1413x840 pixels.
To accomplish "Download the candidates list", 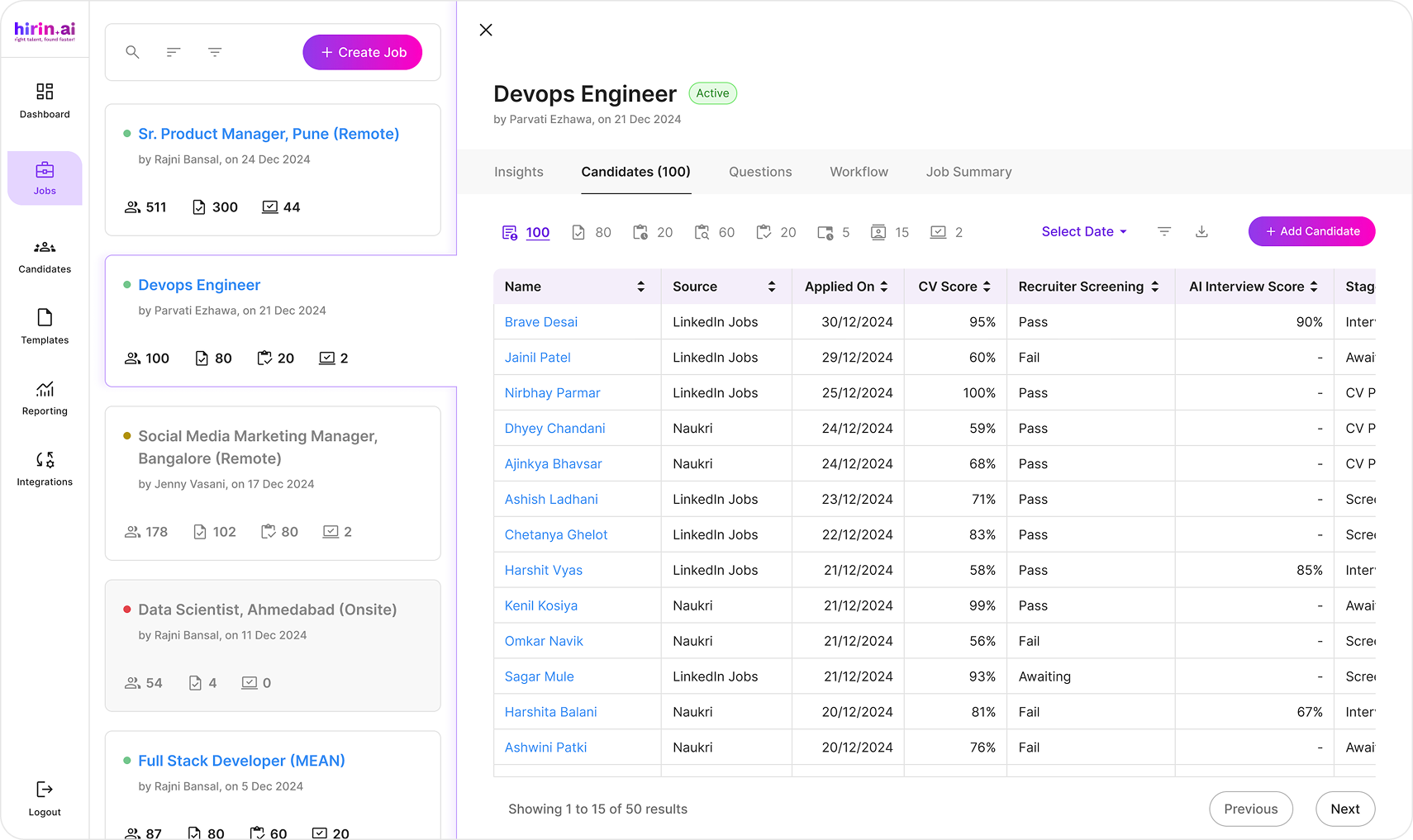I will [1201, 232].
